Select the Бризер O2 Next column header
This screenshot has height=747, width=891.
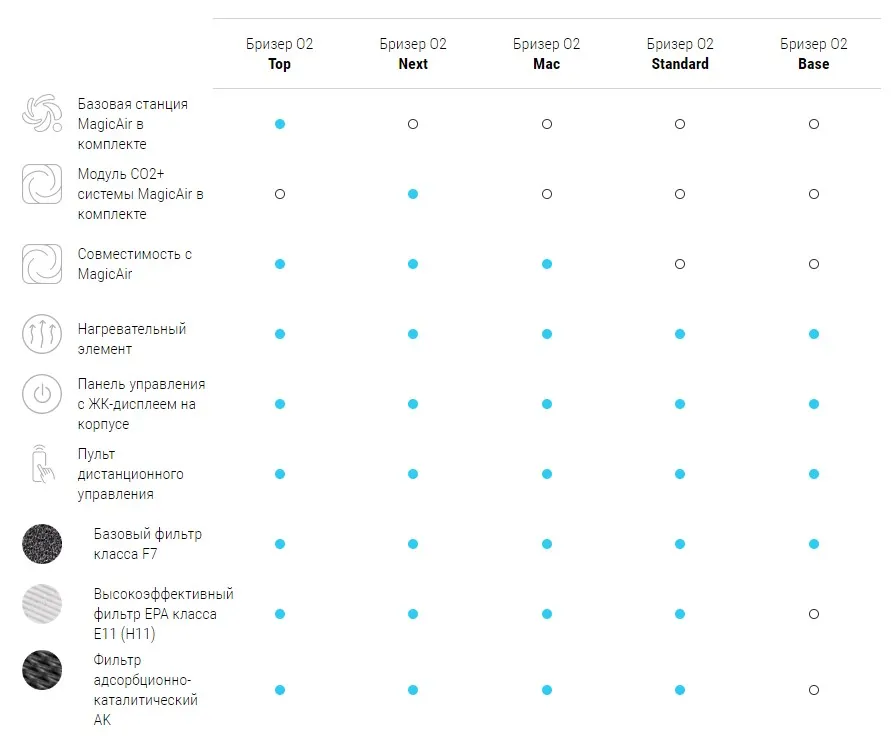tap(413, 54)
